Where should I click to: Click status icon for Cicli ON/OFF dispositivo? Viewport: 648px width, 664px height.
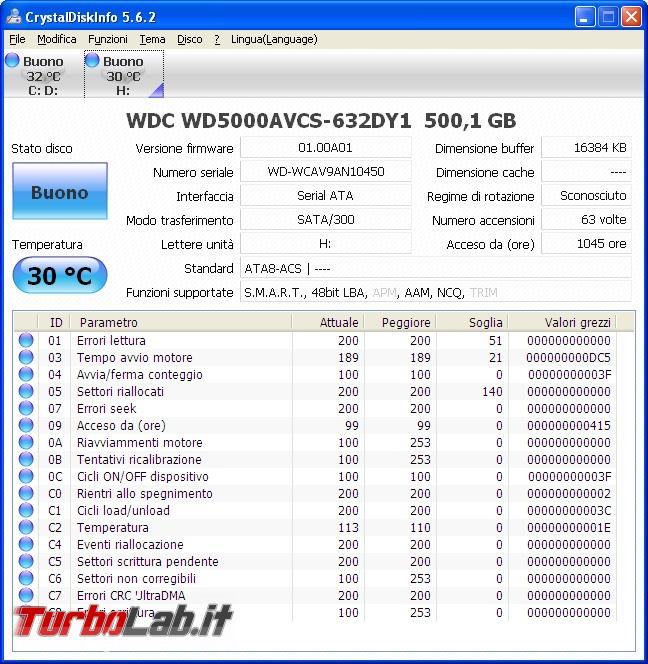[x=26, y=476]
